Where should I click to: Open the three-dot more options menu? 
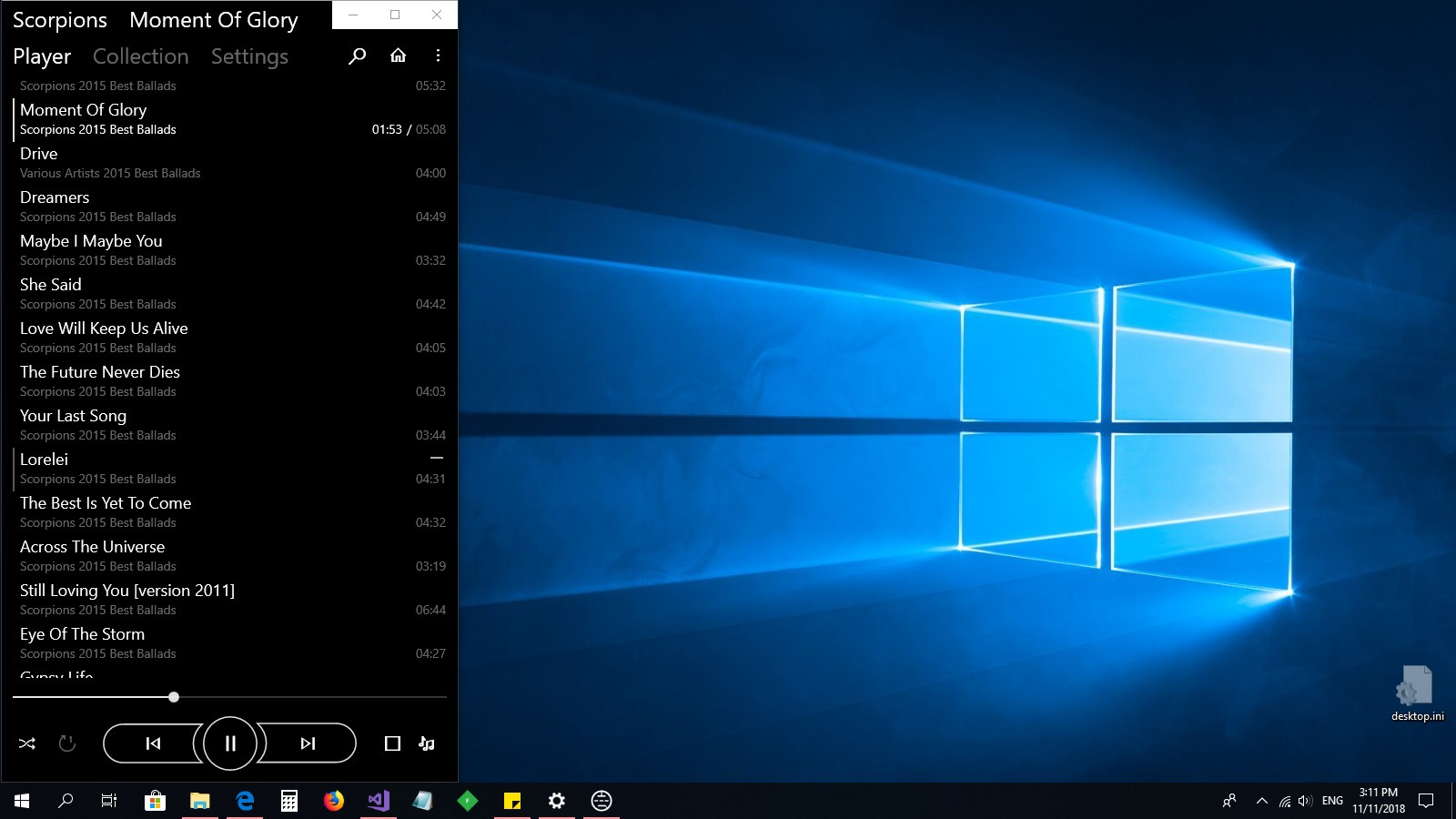pos(438,56)
